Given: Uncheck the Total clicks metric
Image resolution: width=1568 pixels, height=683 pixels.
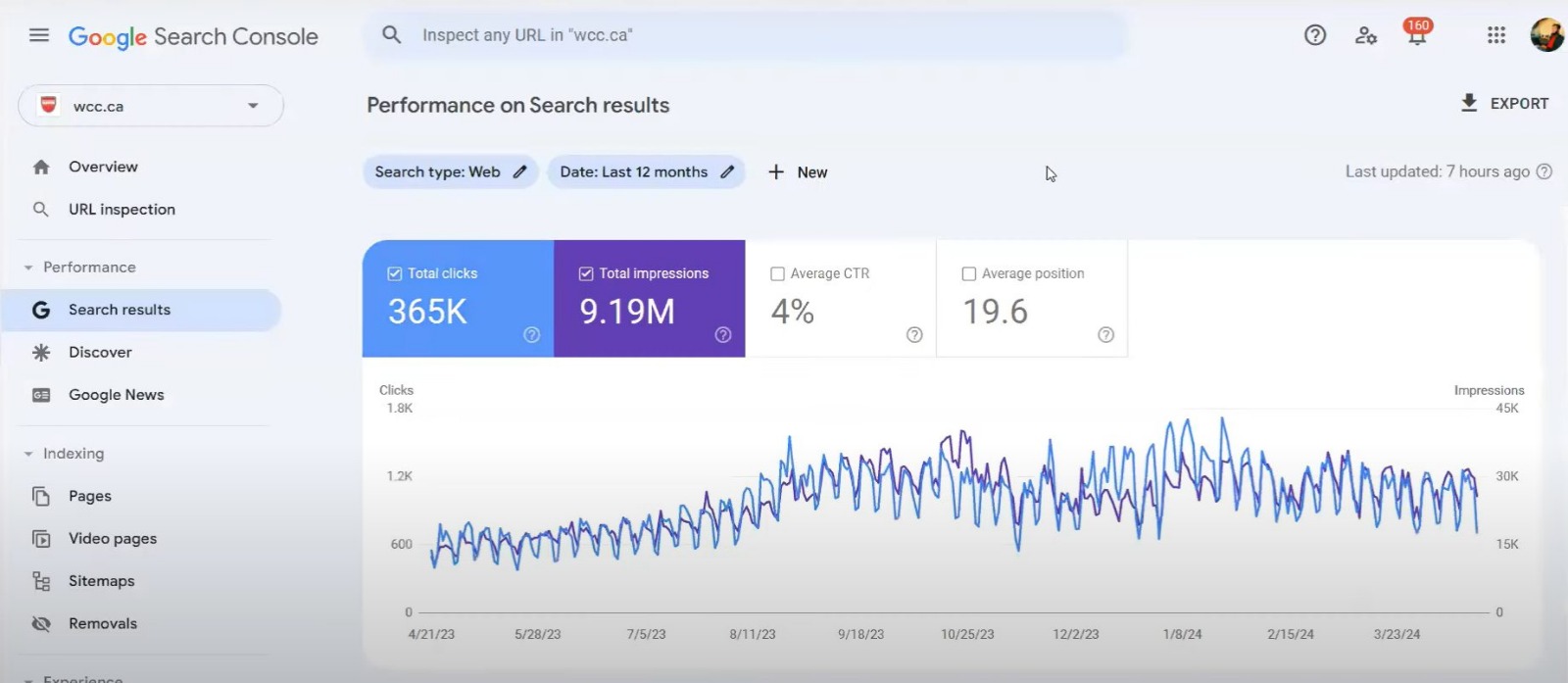Looking at the screenshot, I should pos(395,274).
